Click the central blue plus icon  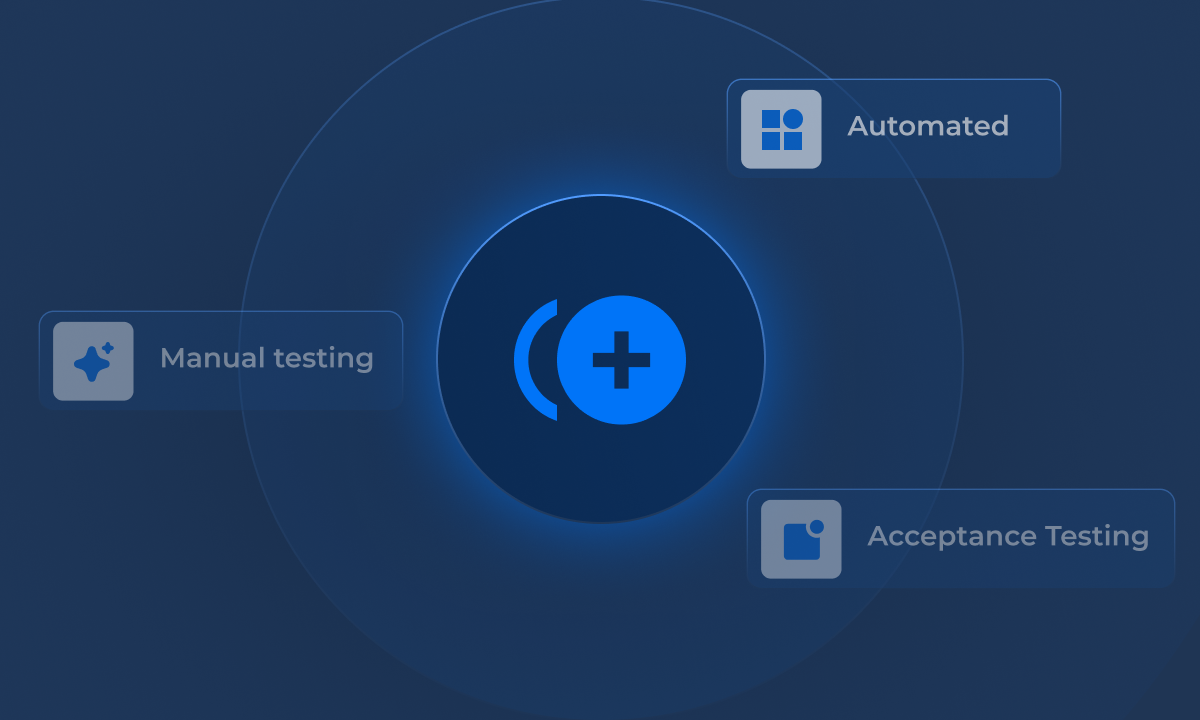pyautogui.click(x=622, y=362)
